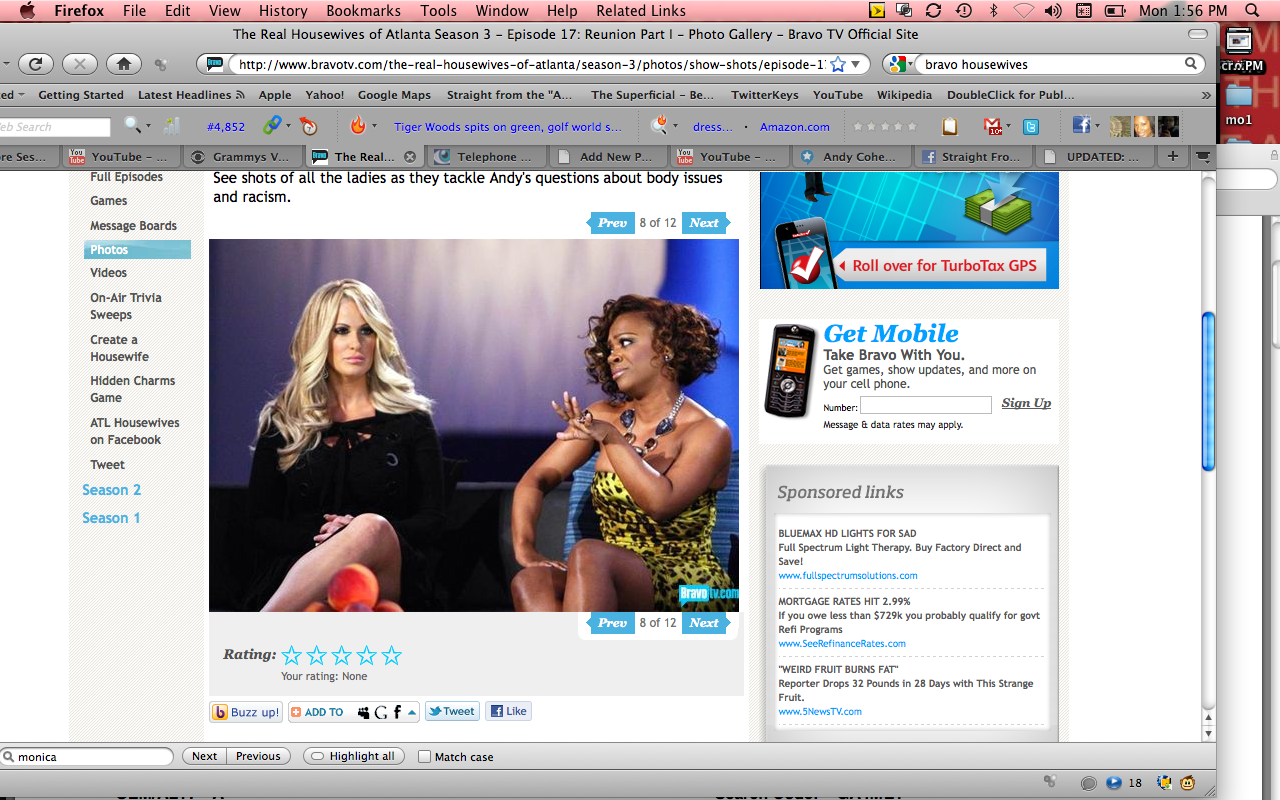The width and height of the screenshot is (1280, 800).
Task: Toggle Highlight all in the find bar
Action: pos(353,757)
